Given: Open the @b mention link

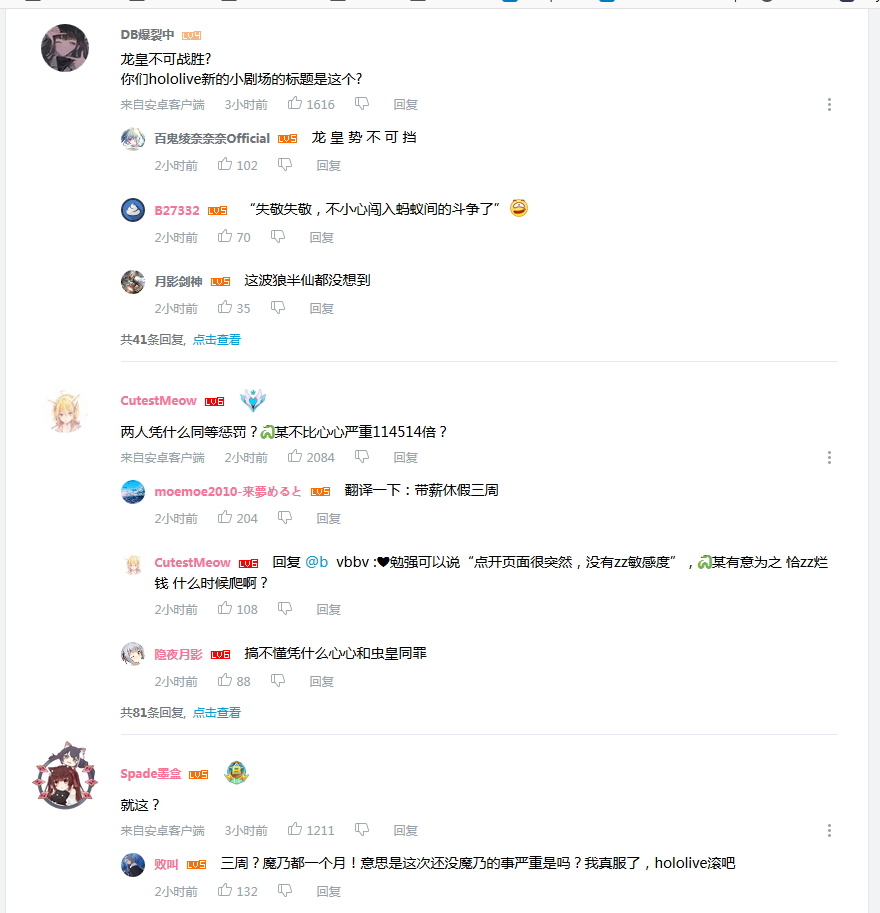Looking at the screenshot, I should [x=317, y=562].
